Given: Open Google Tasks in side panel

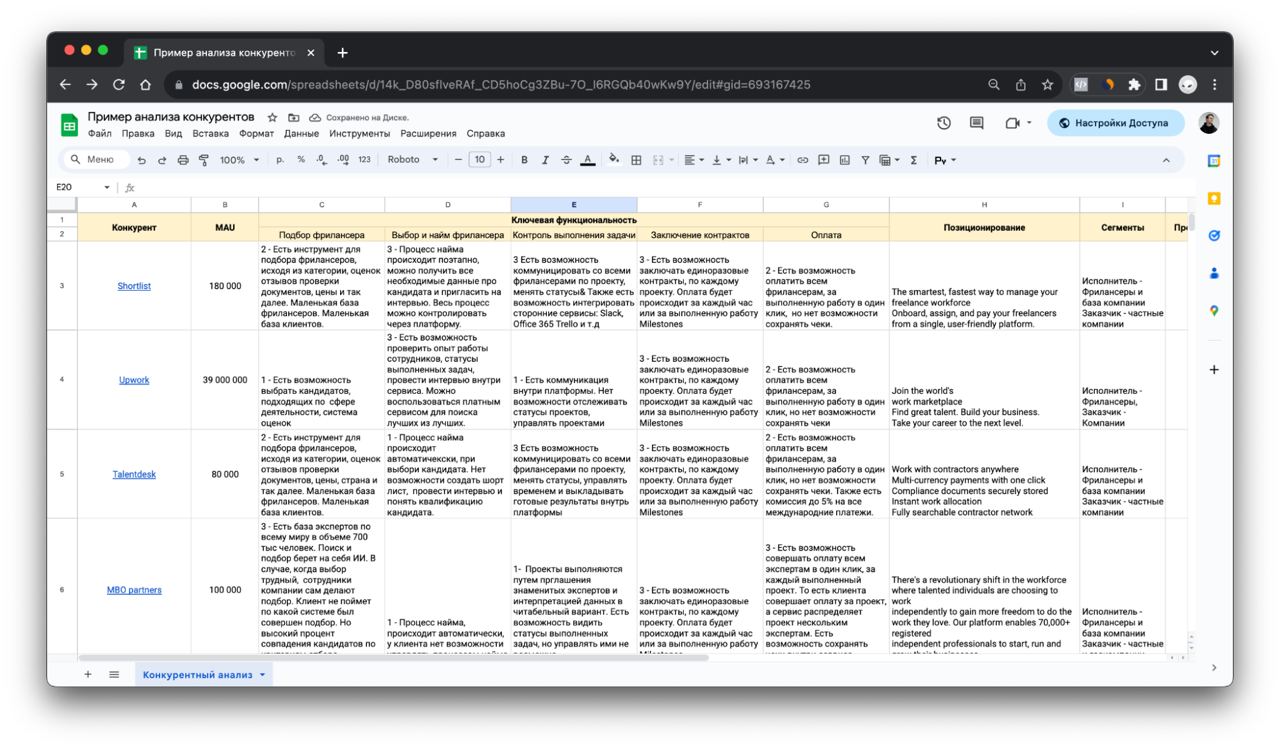Looking at the screenshot, I should pos(1214,235).
